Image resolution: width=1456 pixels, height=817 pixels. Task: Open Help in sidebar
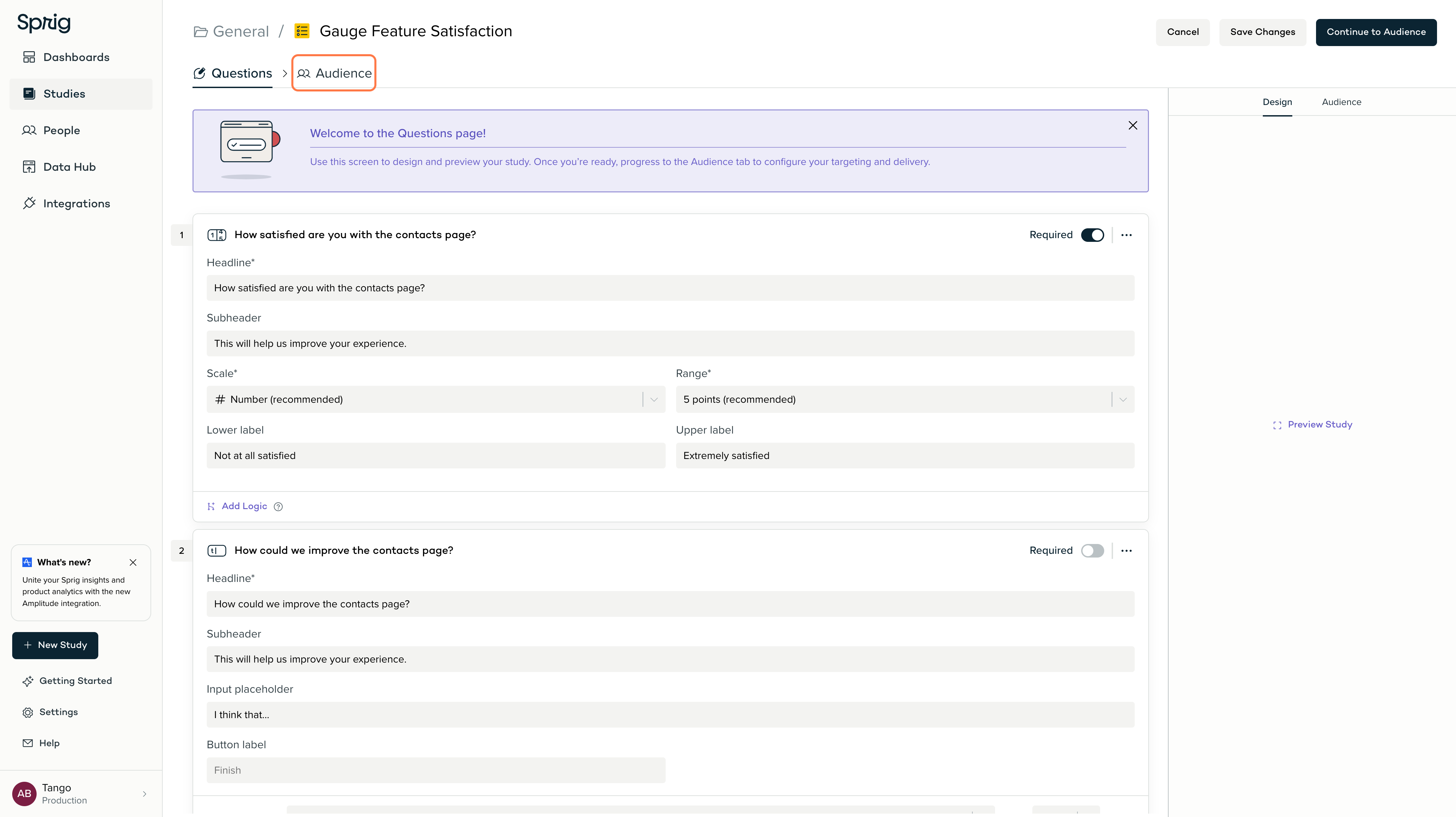(41, 743)
